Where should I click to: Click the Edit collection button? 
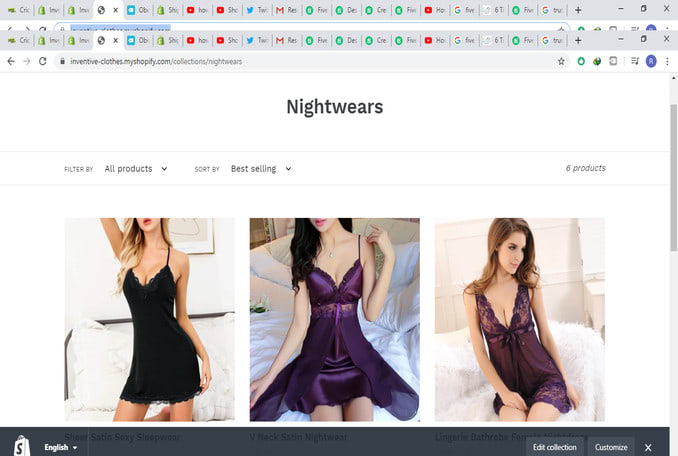point(554,447)
